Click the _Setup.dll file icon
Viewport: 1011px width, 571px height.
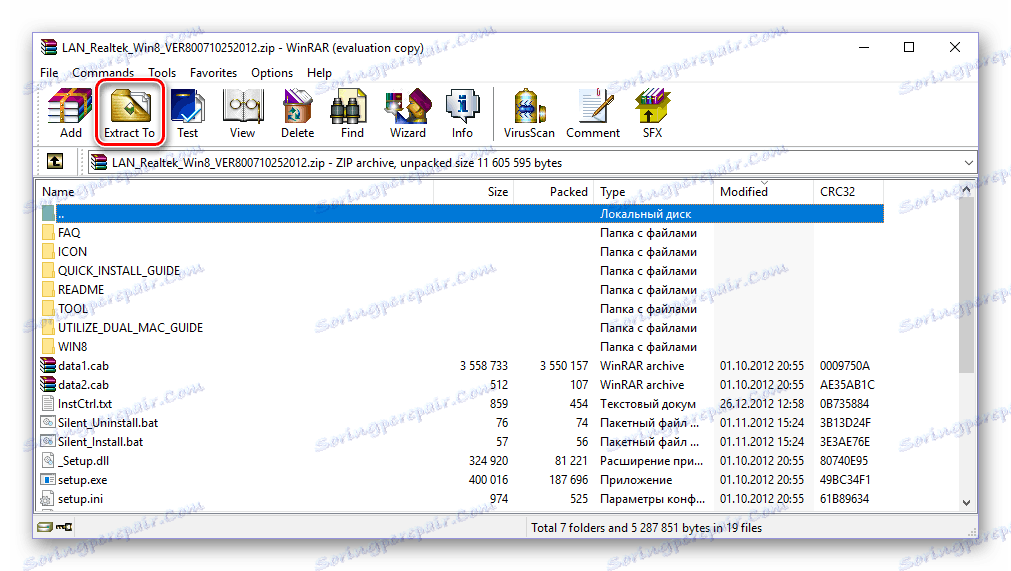(48, 461)
